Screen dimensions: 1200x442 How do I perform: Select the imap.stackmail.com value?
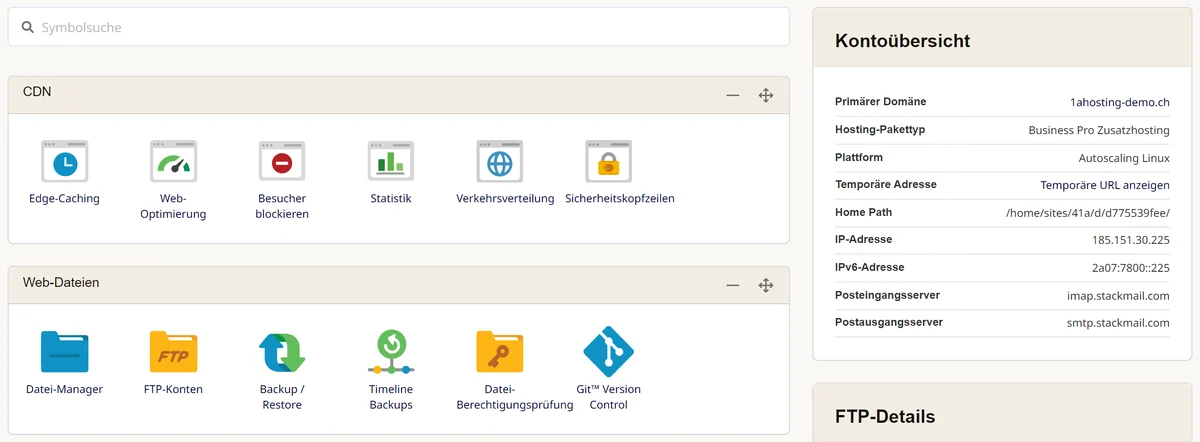[1118, 295]
